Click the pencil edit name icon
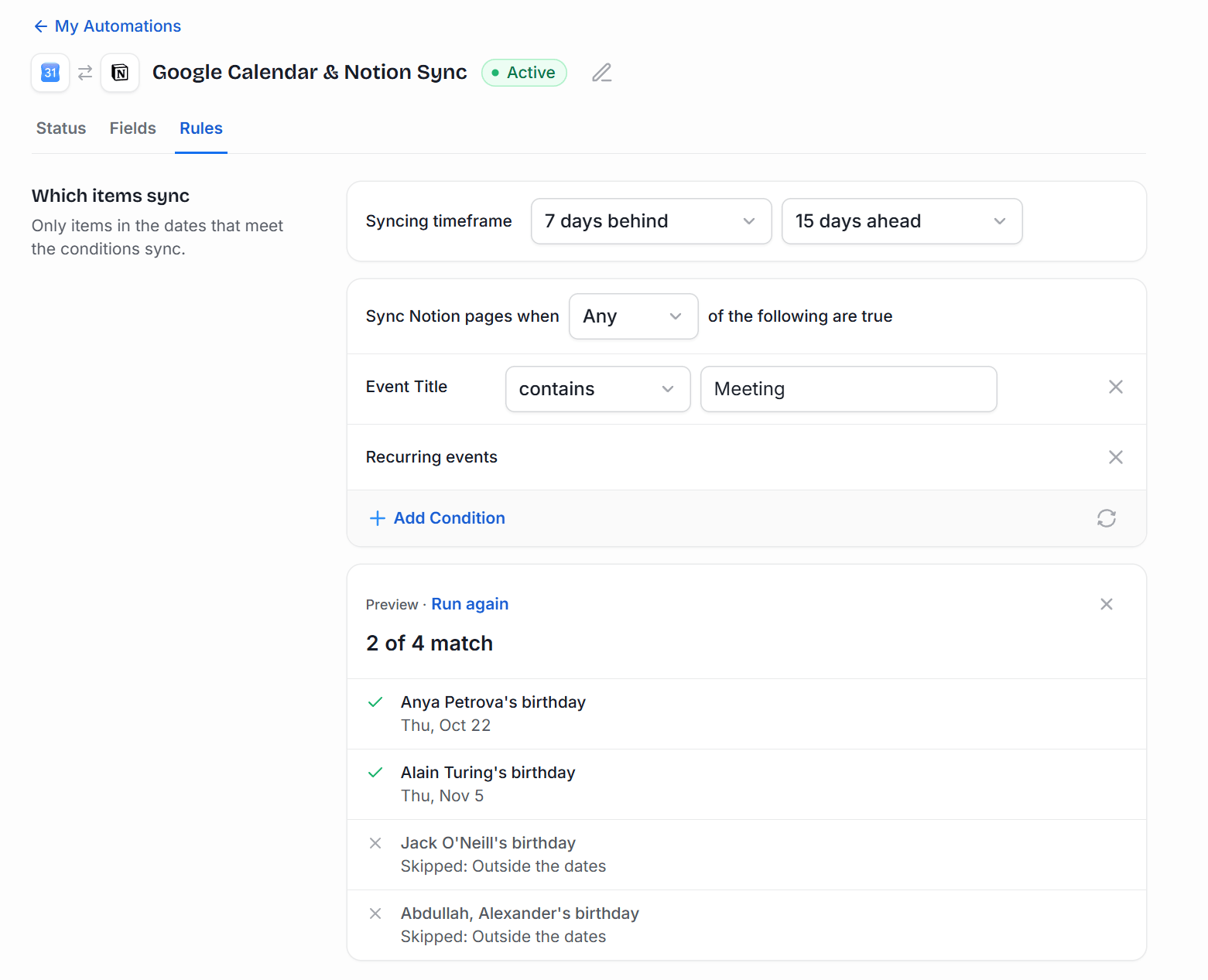Viewport: 1208px width, 980px height. [x=602, y=73]
